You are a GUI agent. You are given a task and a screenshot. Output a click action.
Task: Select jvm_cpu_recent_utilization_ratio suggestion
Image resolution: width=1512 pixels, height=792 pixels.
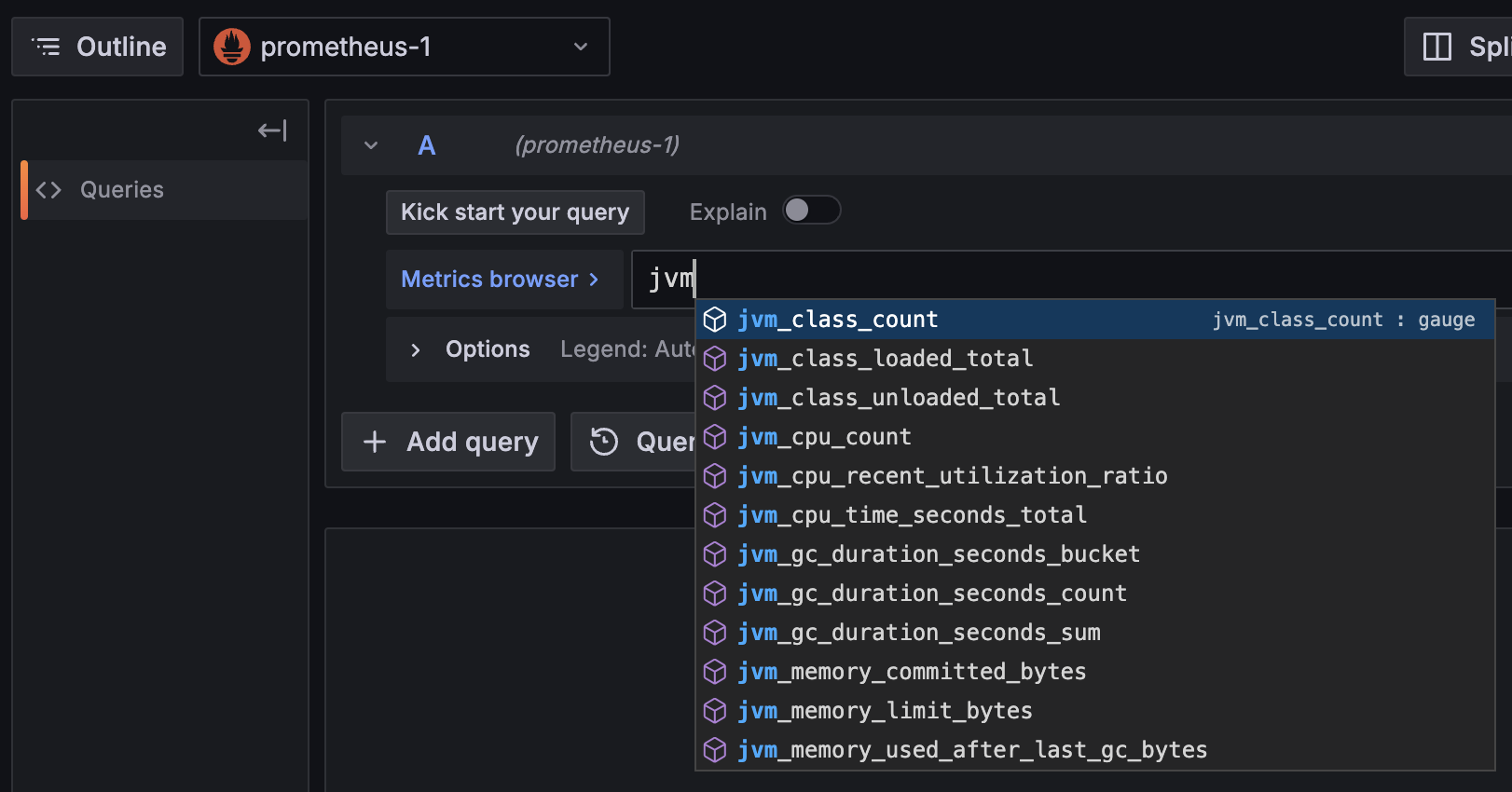(x=1095, y=476)
